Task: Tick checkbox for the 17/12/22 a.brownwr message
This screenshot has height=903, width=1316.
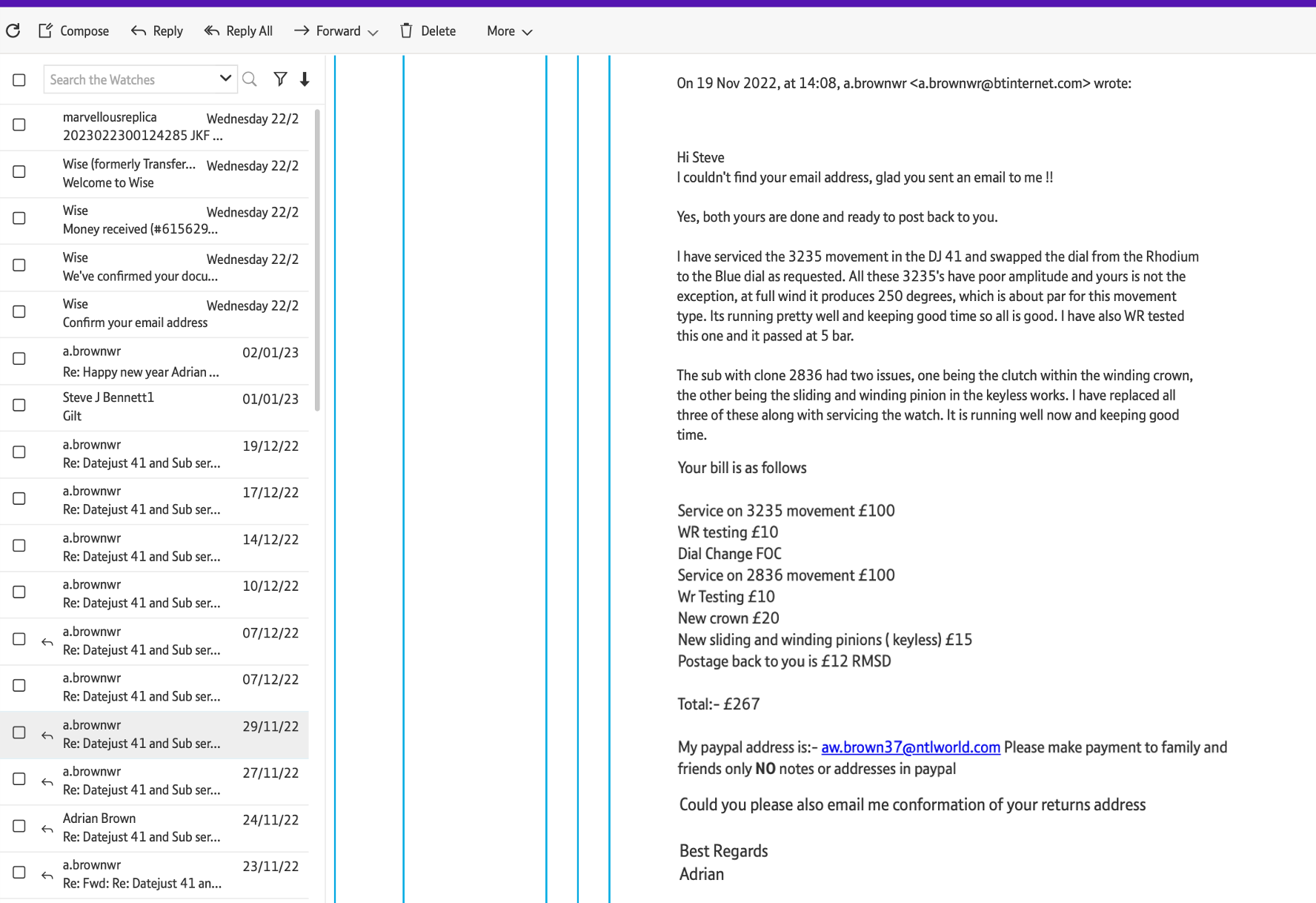Action: click(19, 498)
